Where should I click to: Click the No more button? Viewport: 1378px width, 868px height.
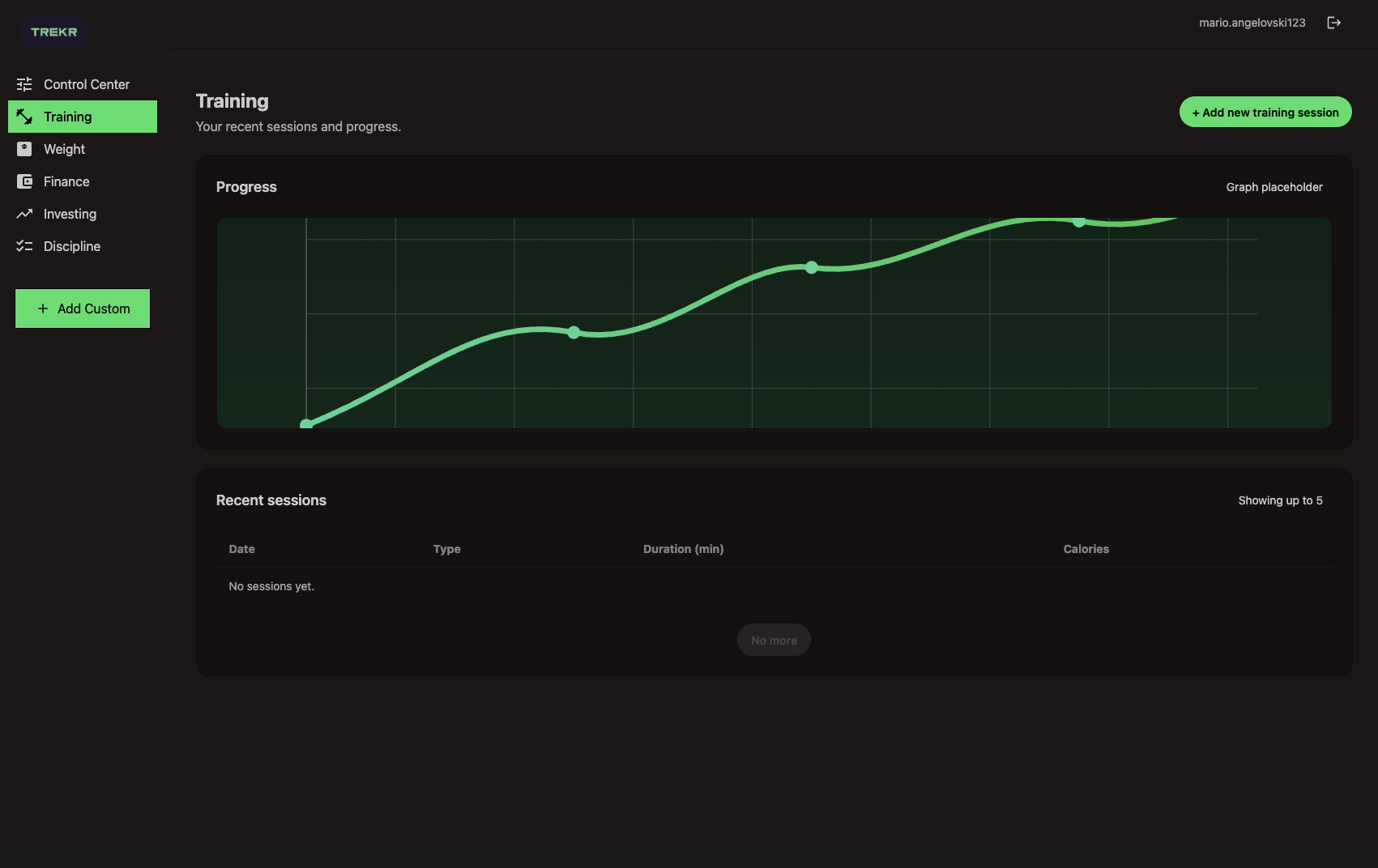point(774,640)
